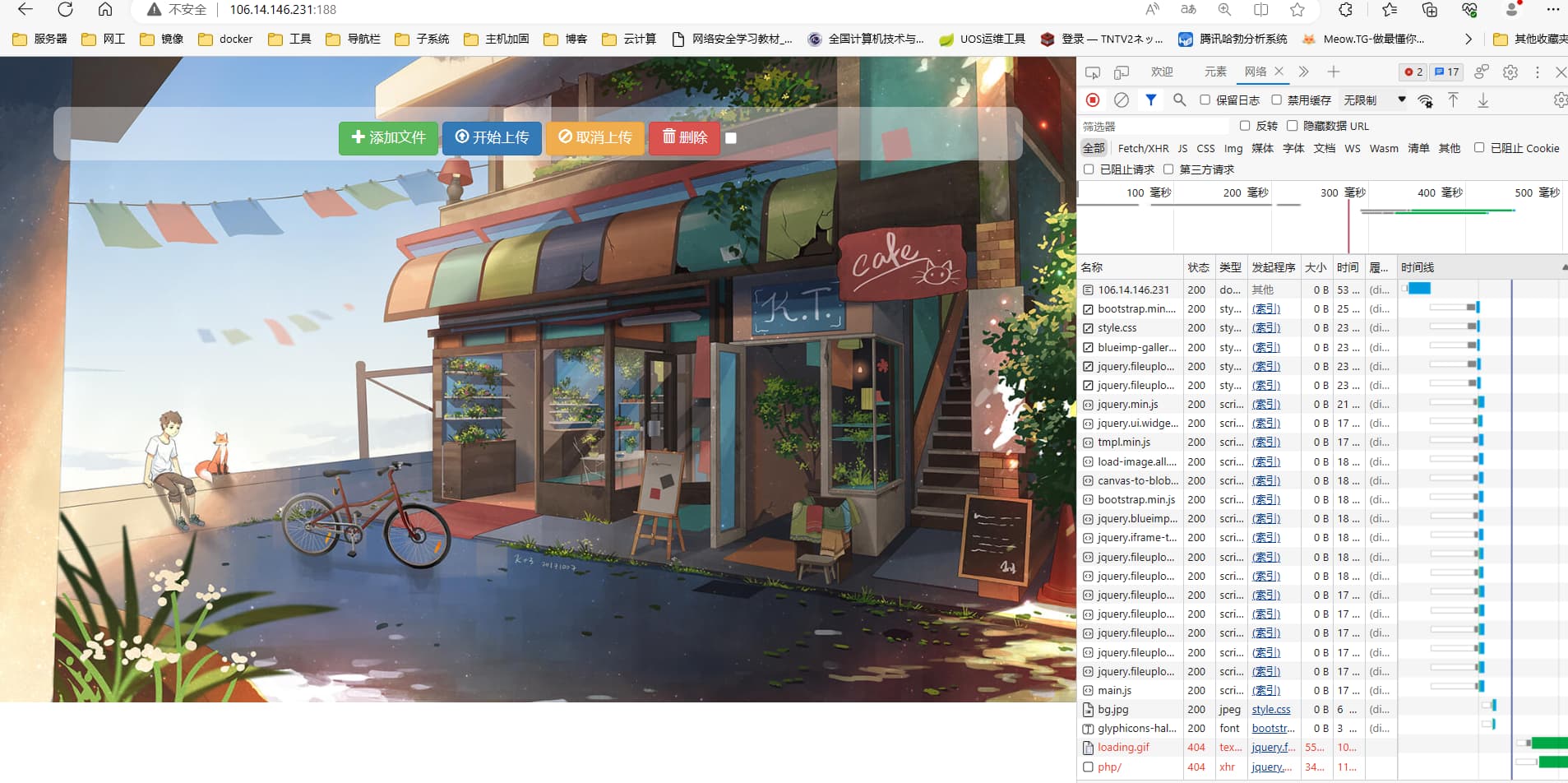Open the 服务器 bookmark folder

pos(39,39)
